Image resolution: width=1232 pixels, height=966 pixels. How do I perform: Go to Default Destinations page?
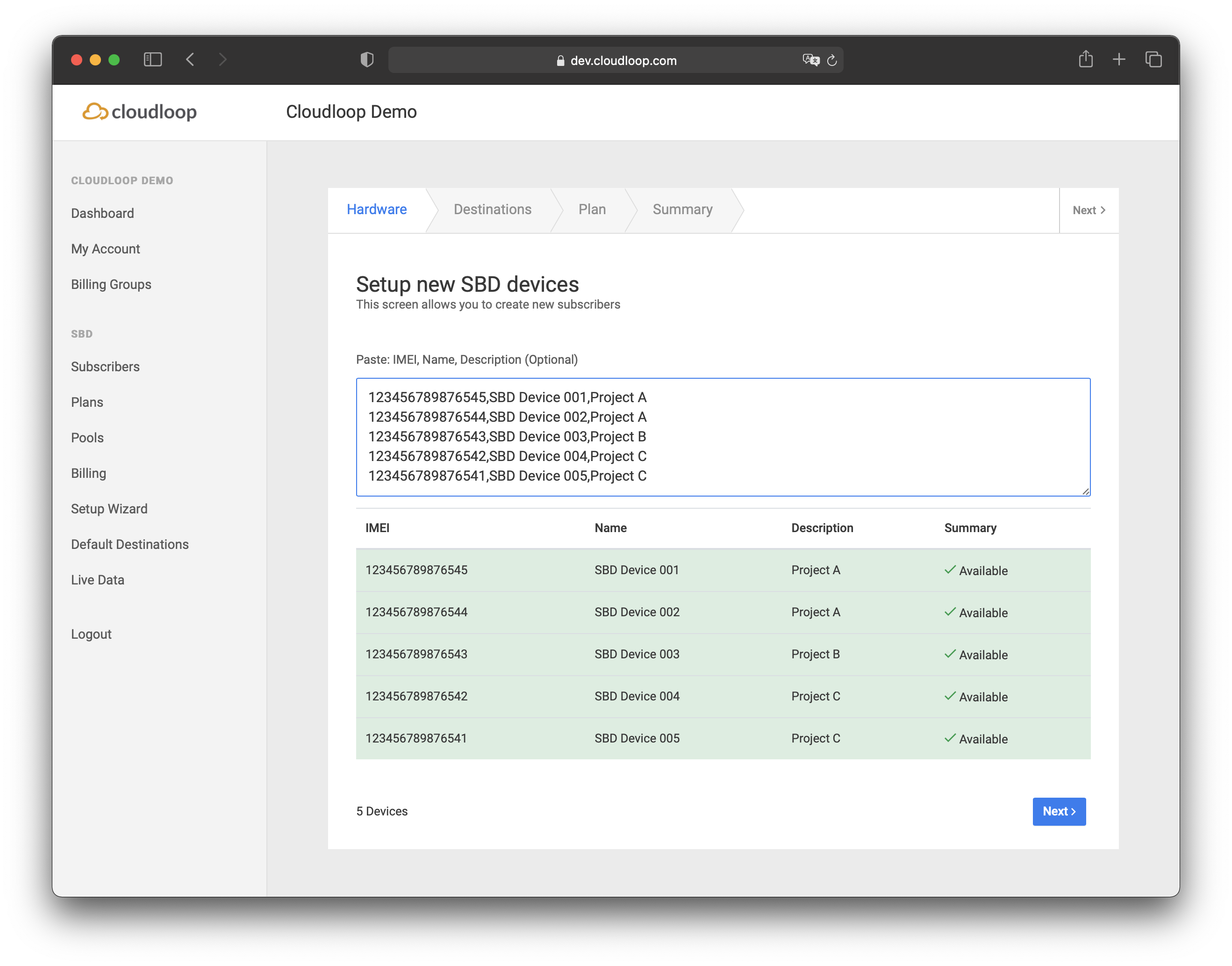click(x=129, y=544)
